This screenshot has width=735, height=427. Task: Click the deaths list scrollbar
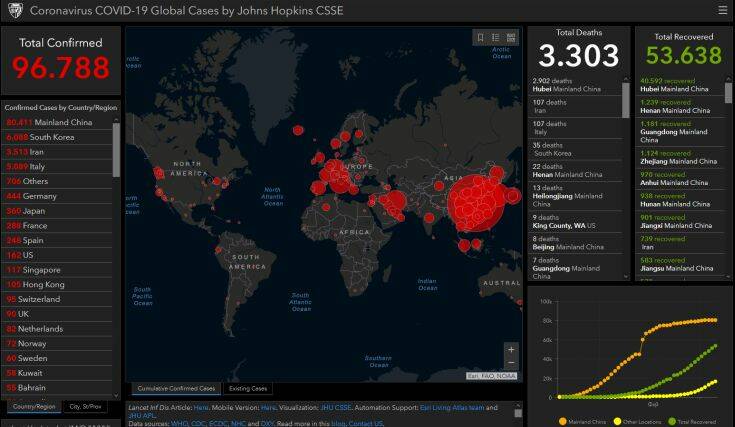626,100
